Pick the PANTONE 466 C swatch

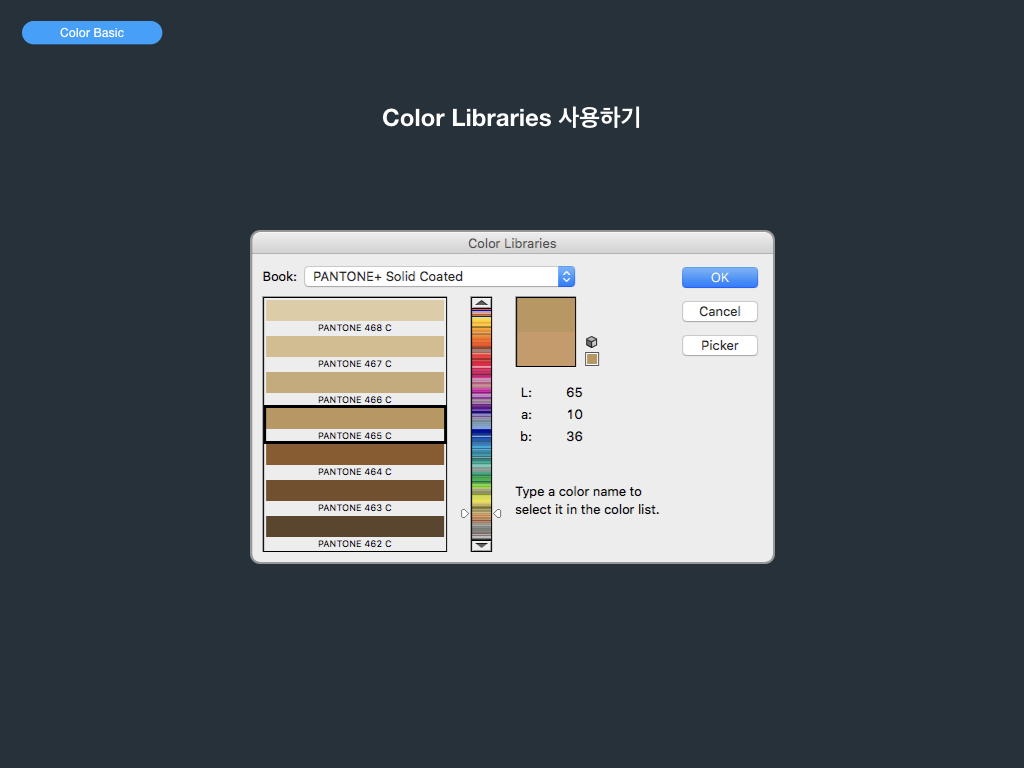pos(355,383)
